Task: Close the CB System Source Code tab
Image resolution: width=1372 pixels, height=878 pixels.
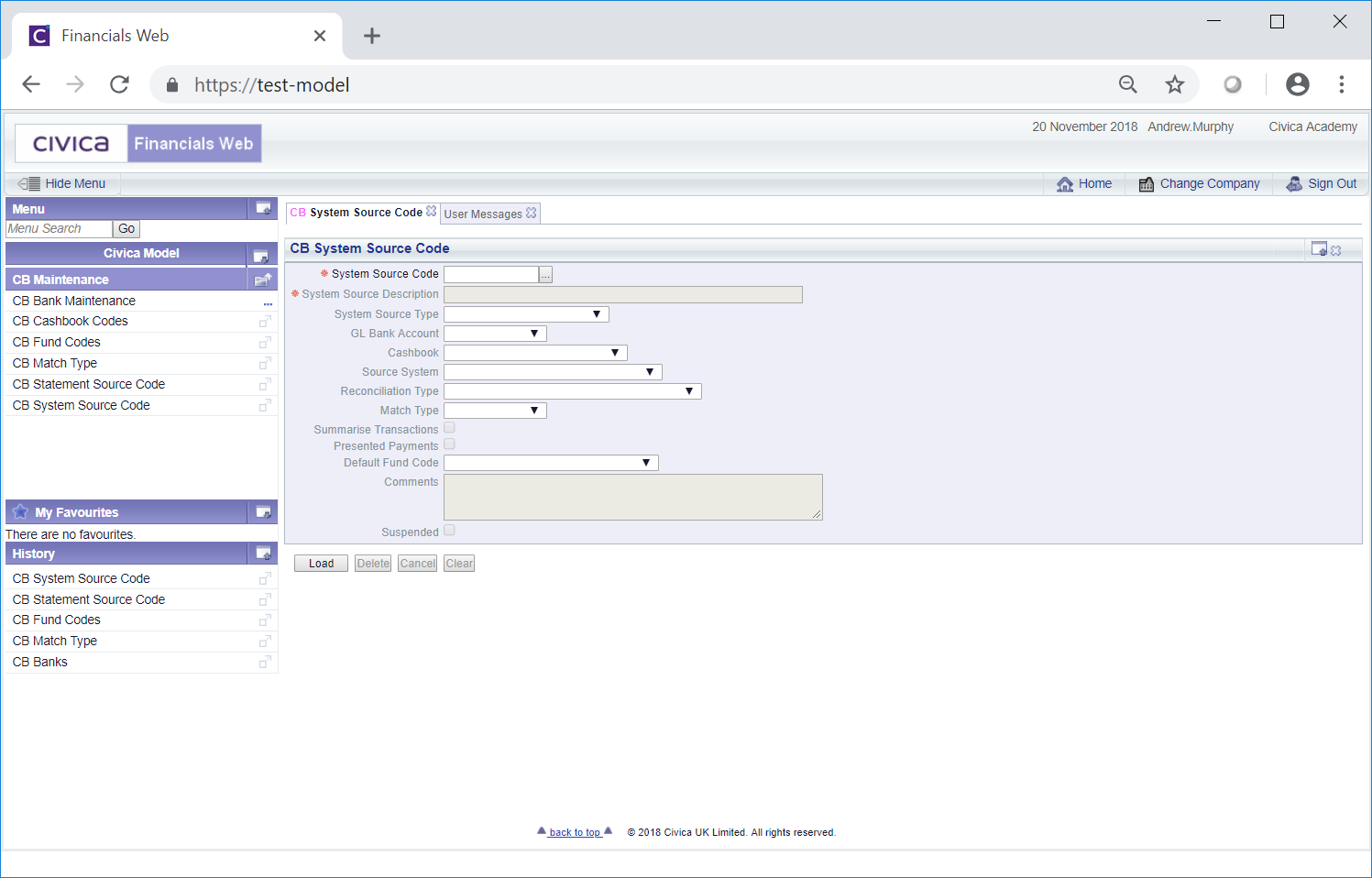Action: click(432, 211)
